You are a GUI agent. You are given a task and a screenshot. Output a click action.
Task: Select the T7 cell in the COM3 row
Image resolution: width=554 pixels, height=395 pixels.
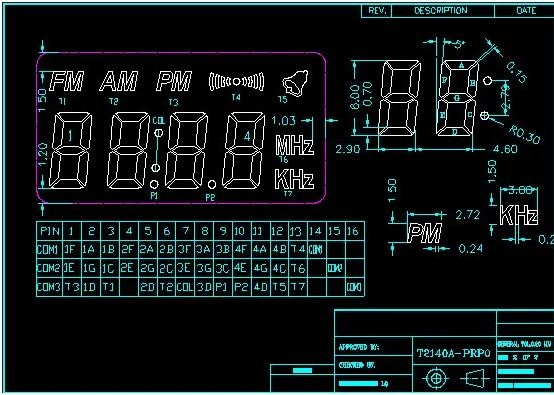(x=298, y=287)
